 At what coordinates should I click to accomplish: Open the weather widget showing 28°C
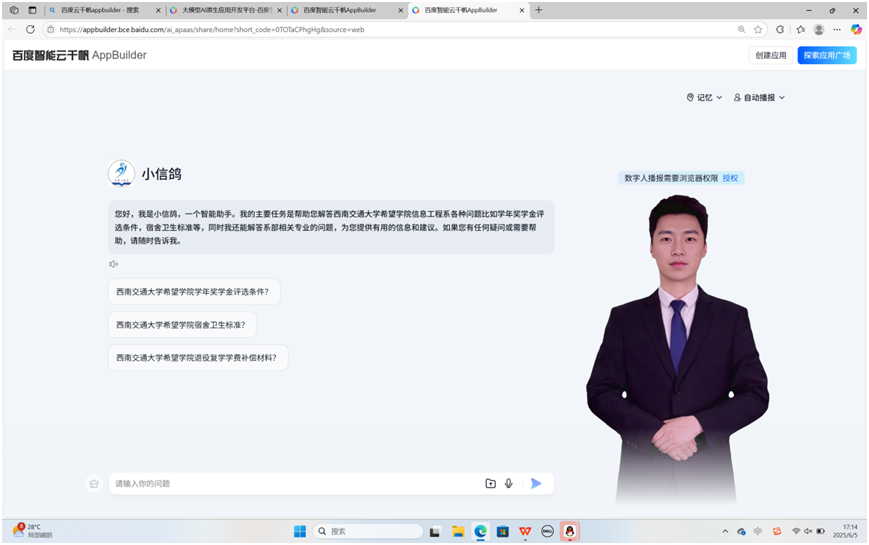[x=33, y=531]
